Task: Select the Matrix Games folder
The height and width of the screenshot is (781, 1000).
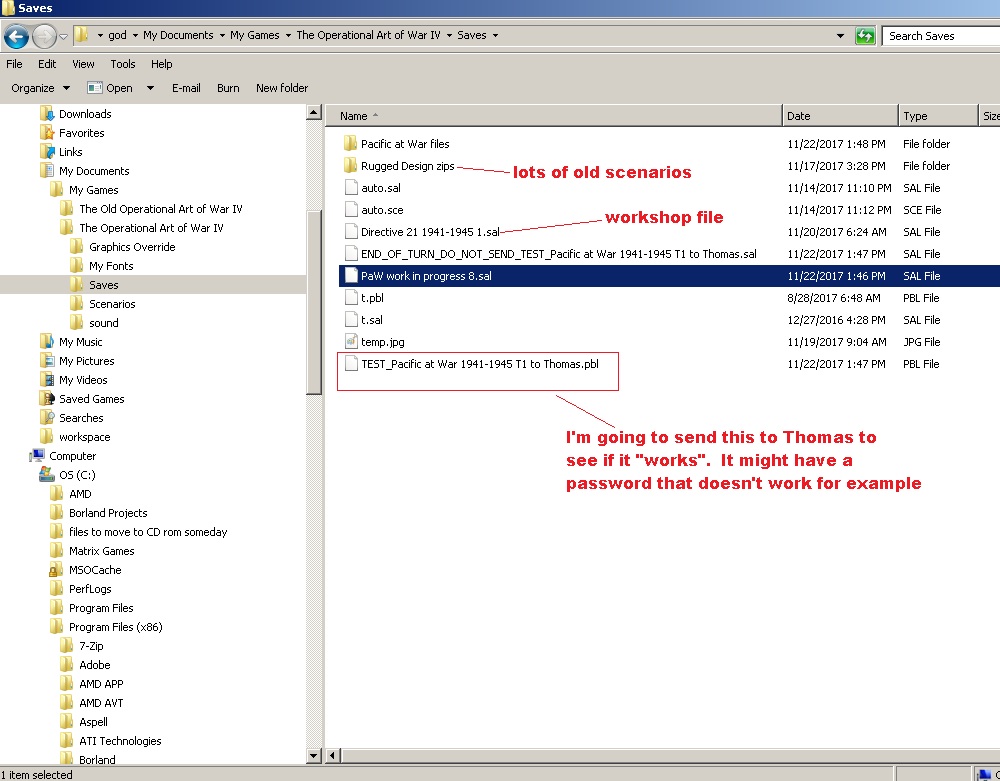Action: coord(101,551)
